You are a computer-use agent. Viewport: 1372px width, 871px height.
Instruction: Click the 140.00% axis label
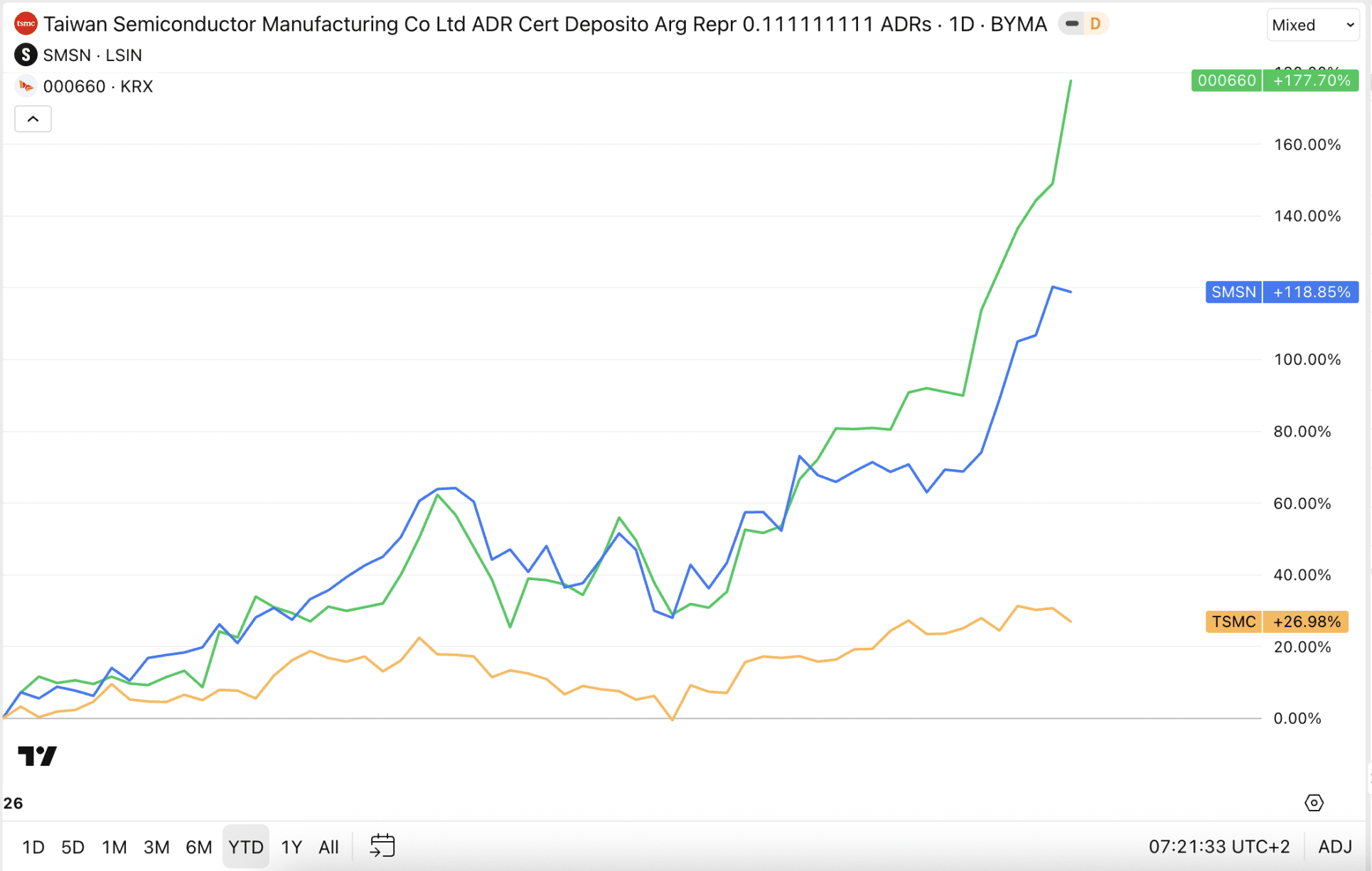pos(1307,216)
